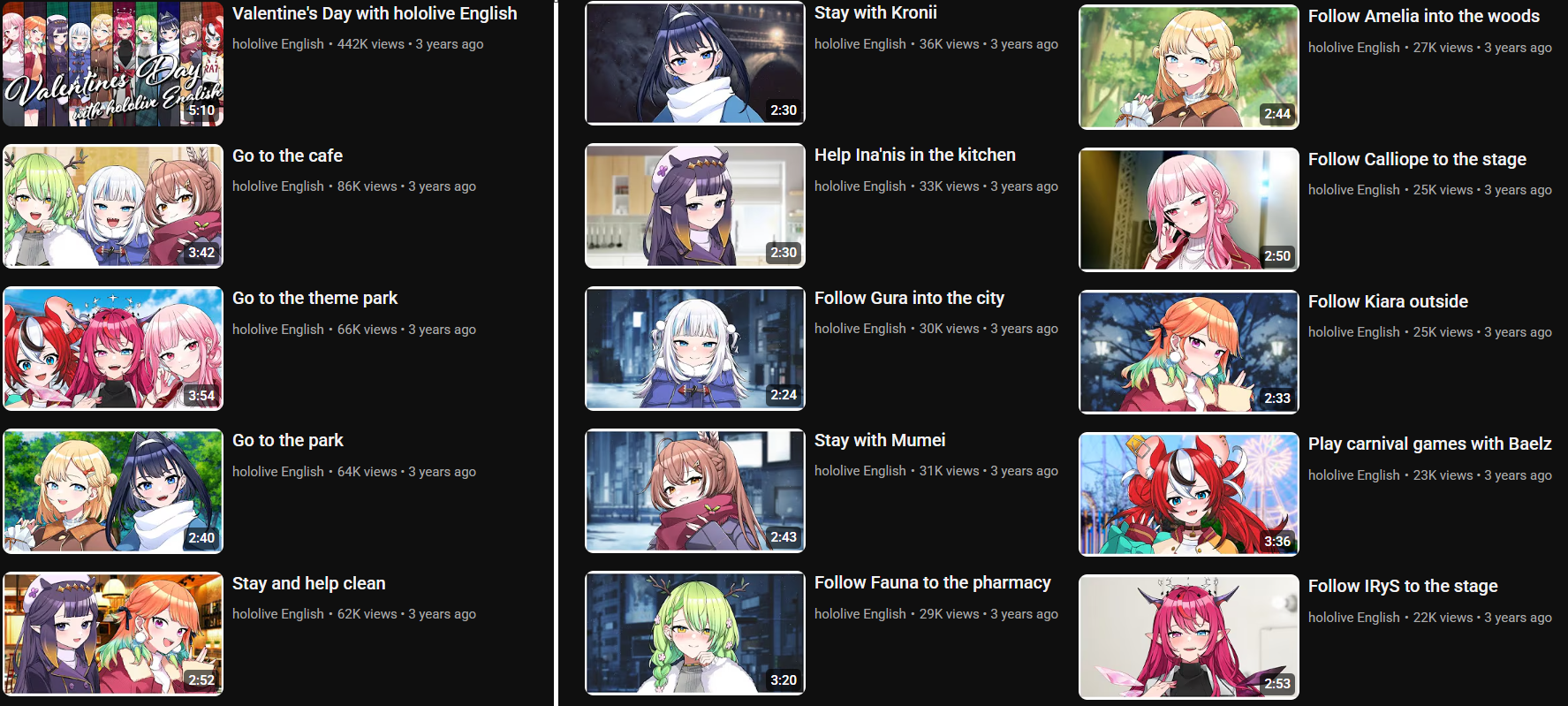The image size is (1568, 706).
Task: Open the Stay and help clean video title
Action: coord(308,583)
